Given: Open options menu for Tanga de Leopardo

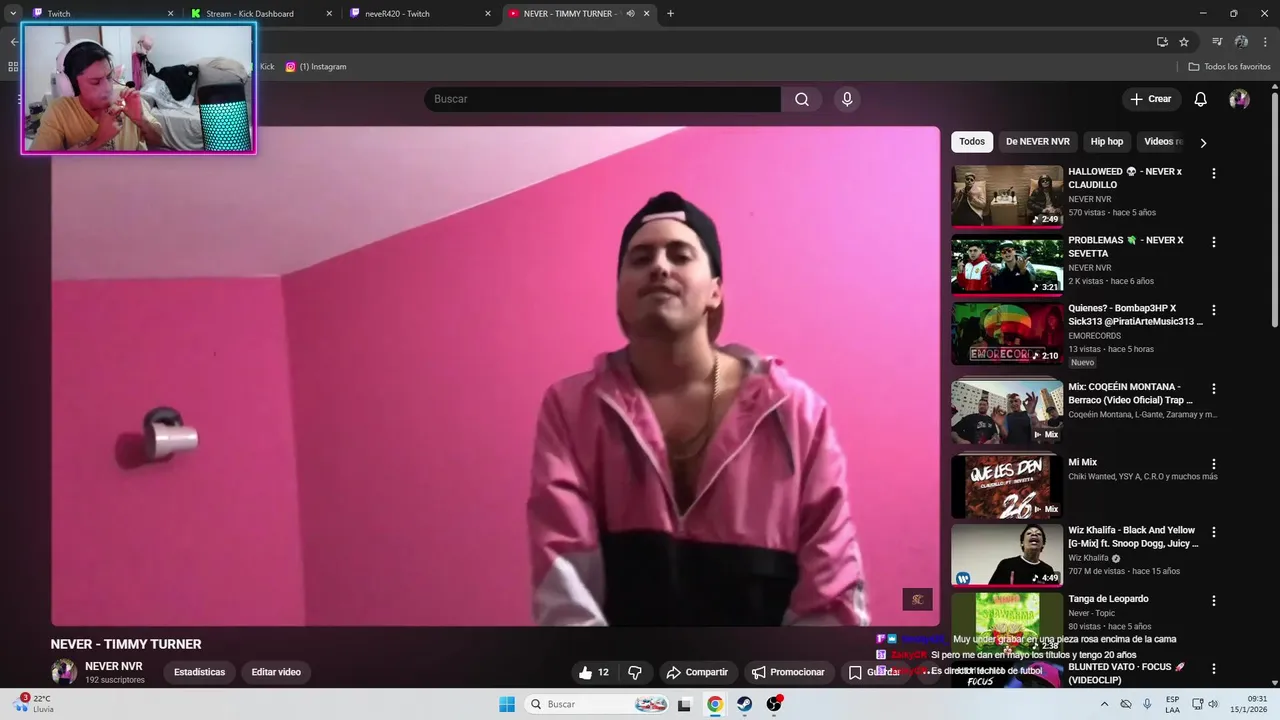Looking at the screenshot, I should click(1214, 601).
